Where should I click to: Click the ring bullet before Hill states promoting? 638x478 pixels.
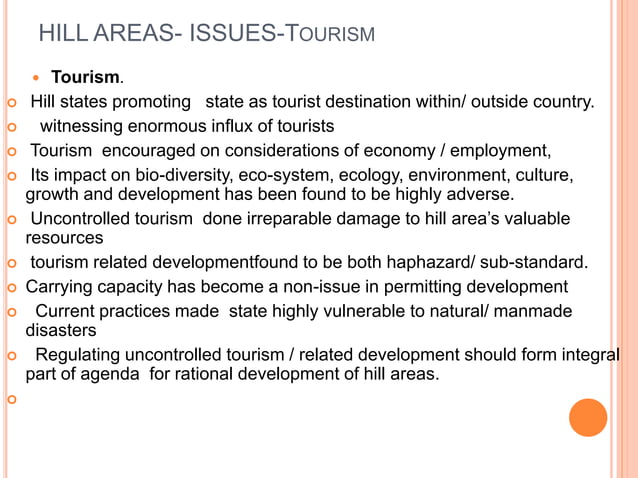pos(12,102)
